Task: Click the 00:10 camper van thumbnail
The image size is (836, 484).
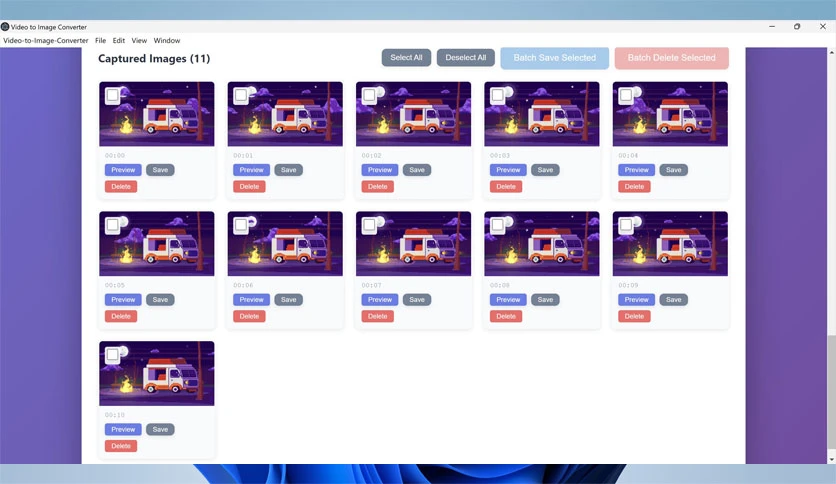Action: point(157,373)
